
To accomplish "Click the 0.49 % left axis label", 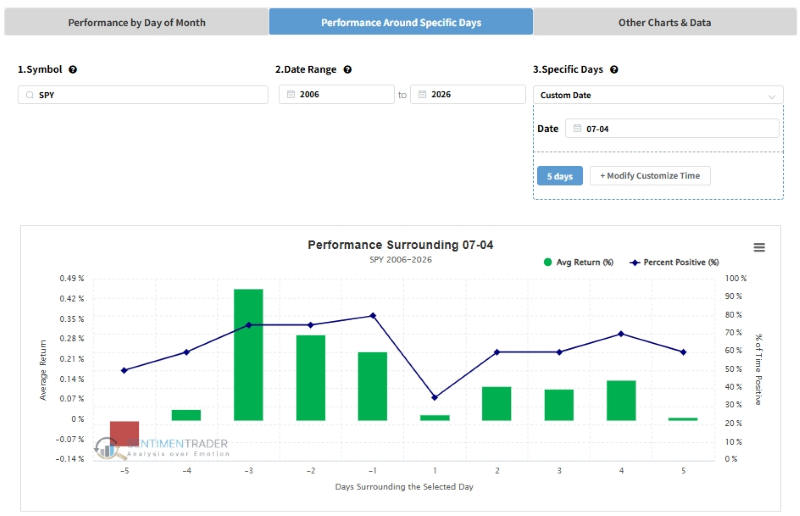I will point(71,278).
